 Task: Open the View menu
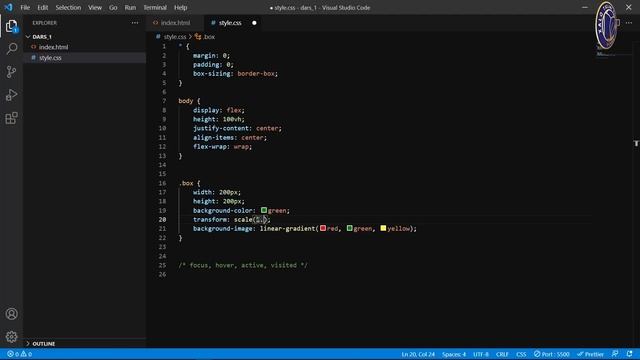click(95, 7)
